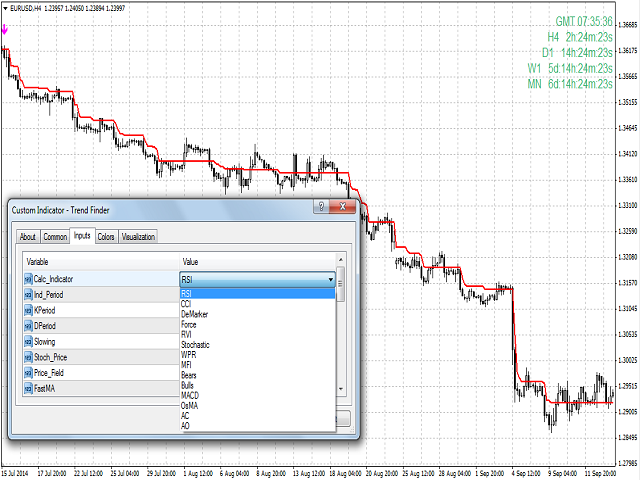
Task: Open the Common tab
Action: click(55, 237)
